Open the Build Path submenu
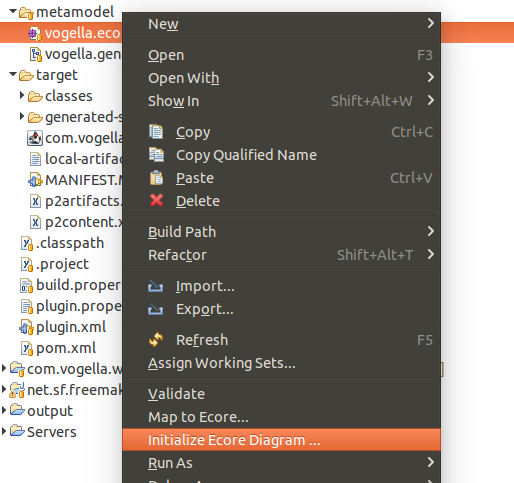The image size is (514, 483). pyautogui.click(x=281, y=232)
